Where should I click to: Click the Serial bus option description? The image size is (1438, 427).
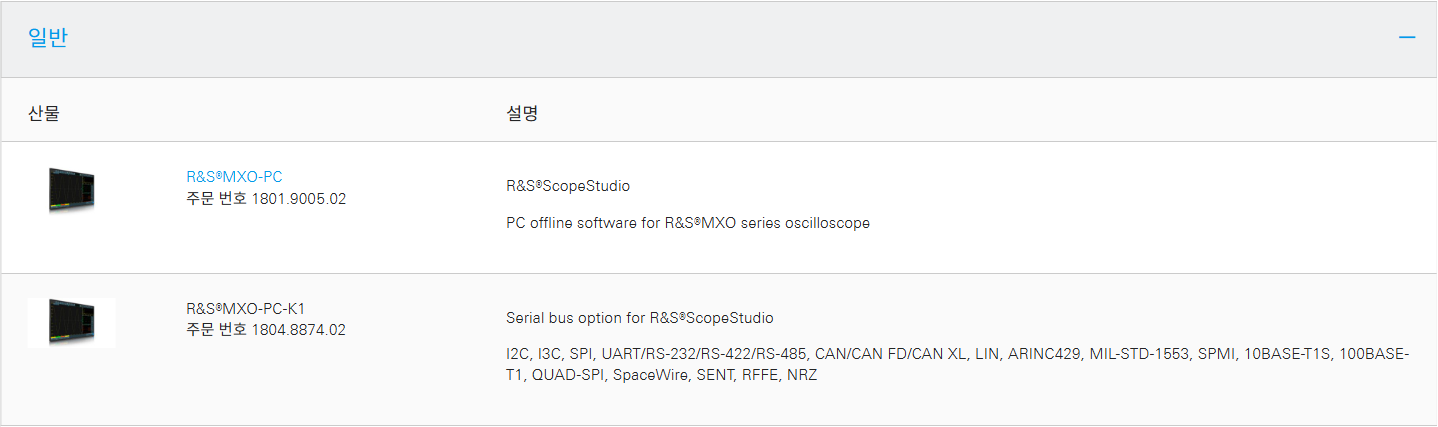click(x=640, y=318)
